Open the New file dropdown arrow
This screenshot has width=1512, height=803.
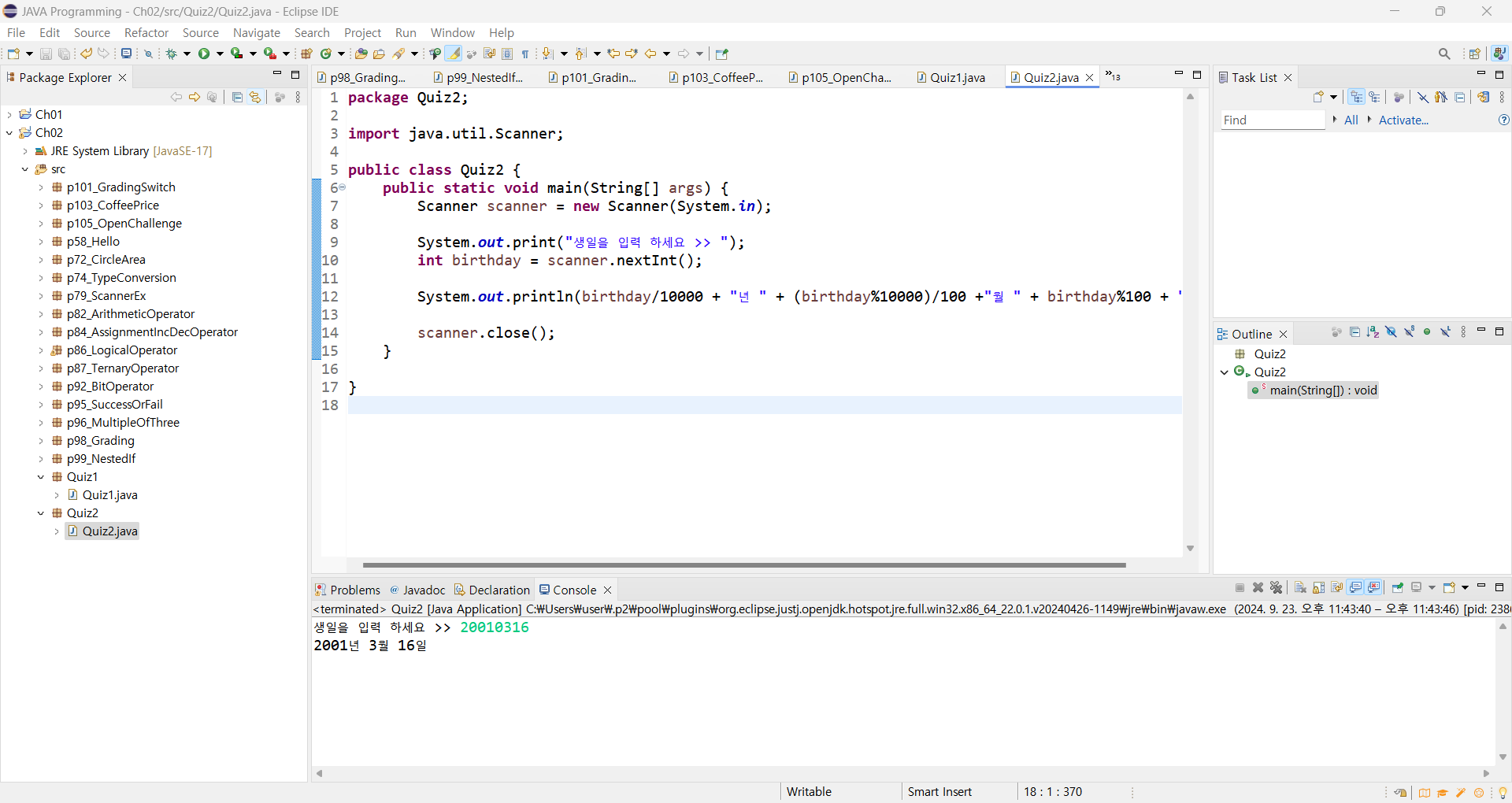tap(29, 54)
